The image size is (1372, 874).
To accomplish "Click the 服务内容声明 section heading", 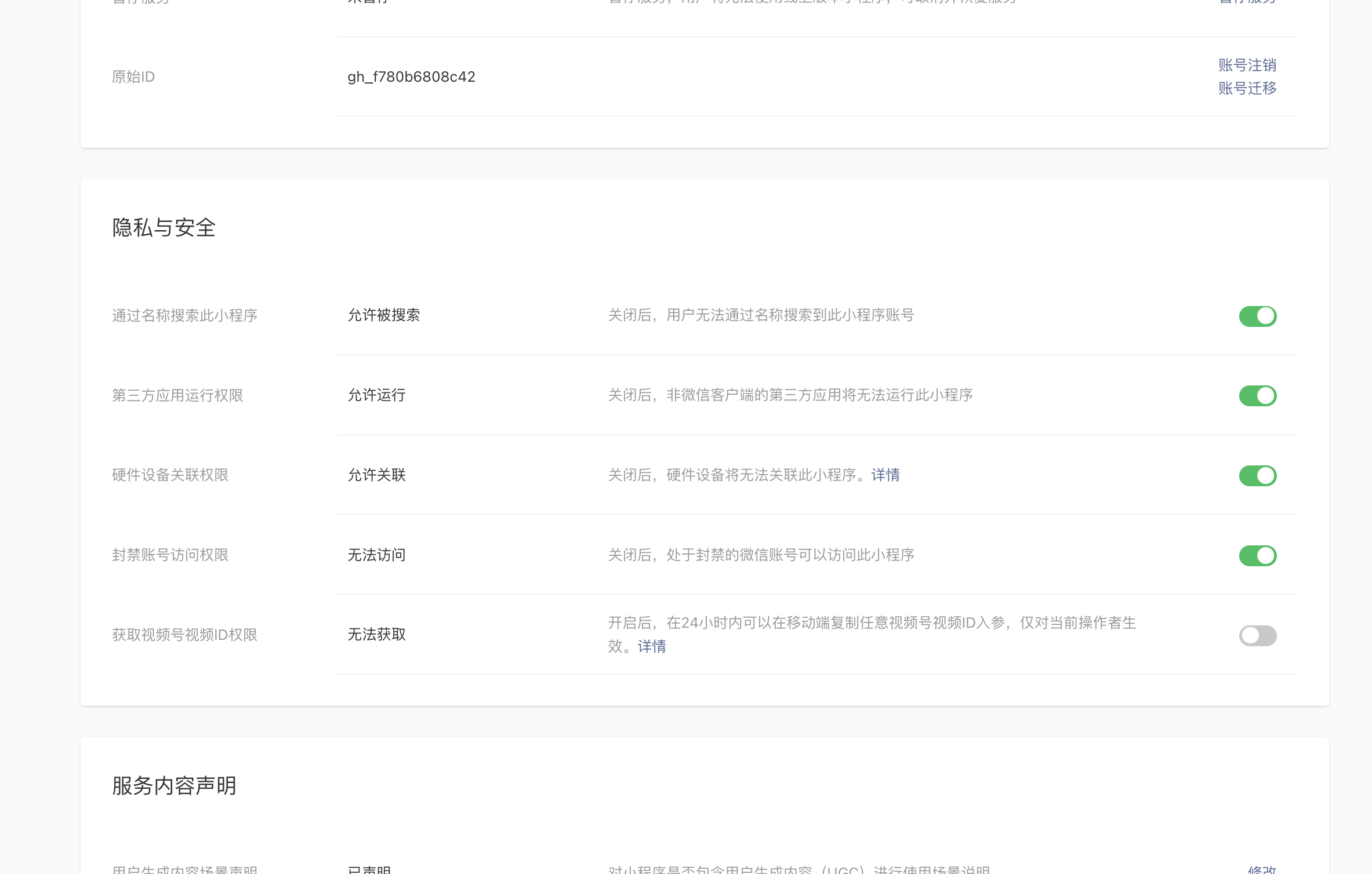I will pyautogui.click(x=174, y=786).
